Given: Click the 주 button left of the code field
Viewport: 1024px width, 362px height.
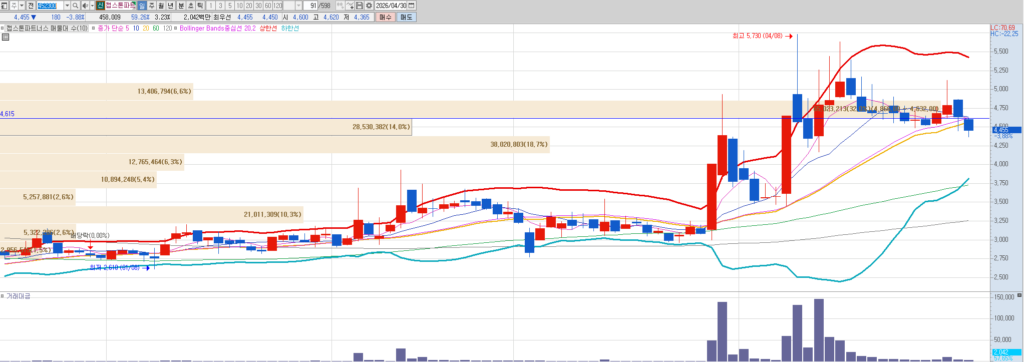Looking at the screenshot, I should [x=14, y=5].
